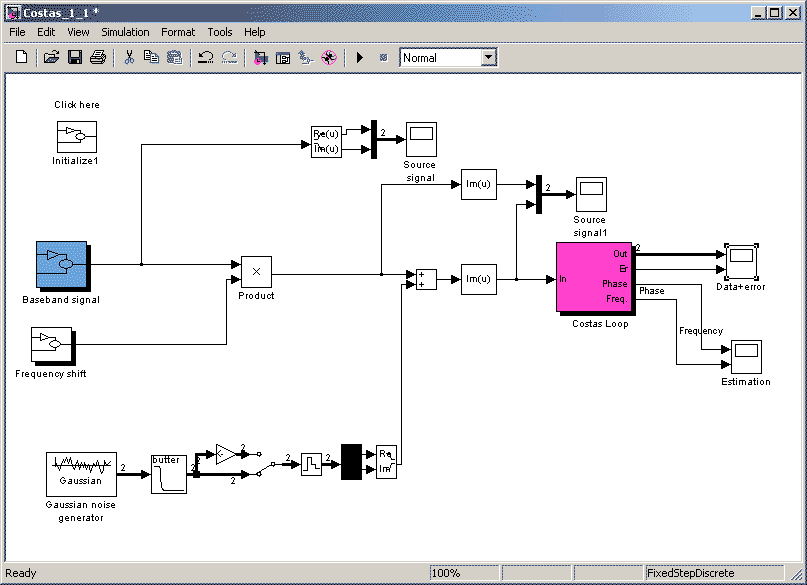Cut selection with the scissors icon
This screenshot has width=807, height=585.
coord(129,57)
